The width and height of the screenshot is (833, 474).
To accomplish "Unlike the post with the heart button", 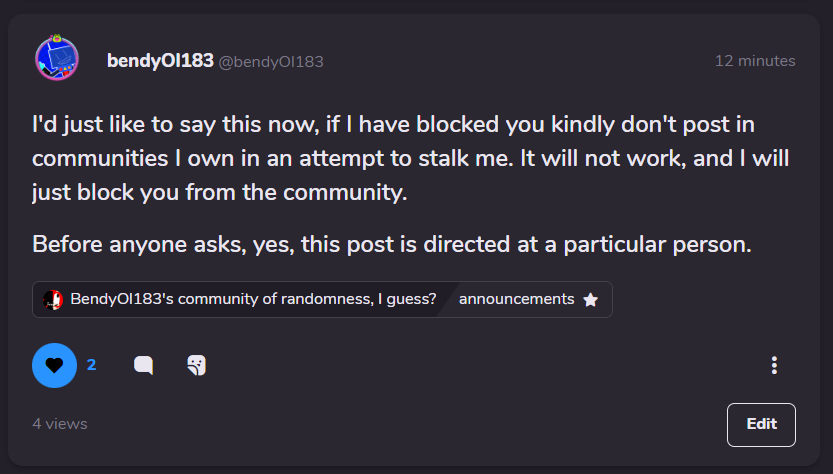I will pos(54,365).
